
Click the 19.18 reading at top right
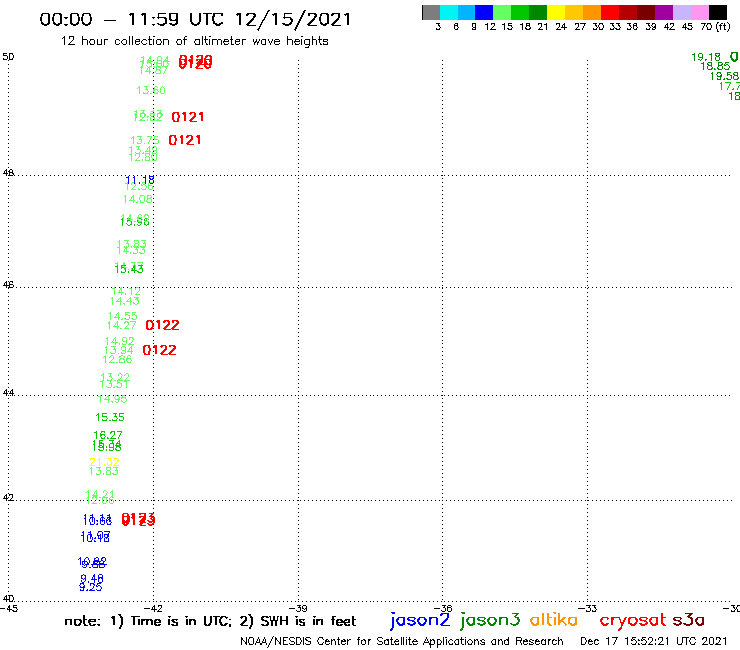[706, 57]
